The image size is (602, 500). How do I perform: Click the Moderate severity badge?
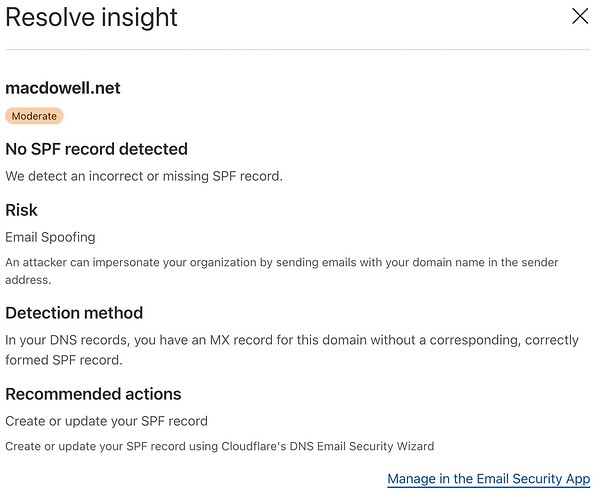click(x=34, y=116)
